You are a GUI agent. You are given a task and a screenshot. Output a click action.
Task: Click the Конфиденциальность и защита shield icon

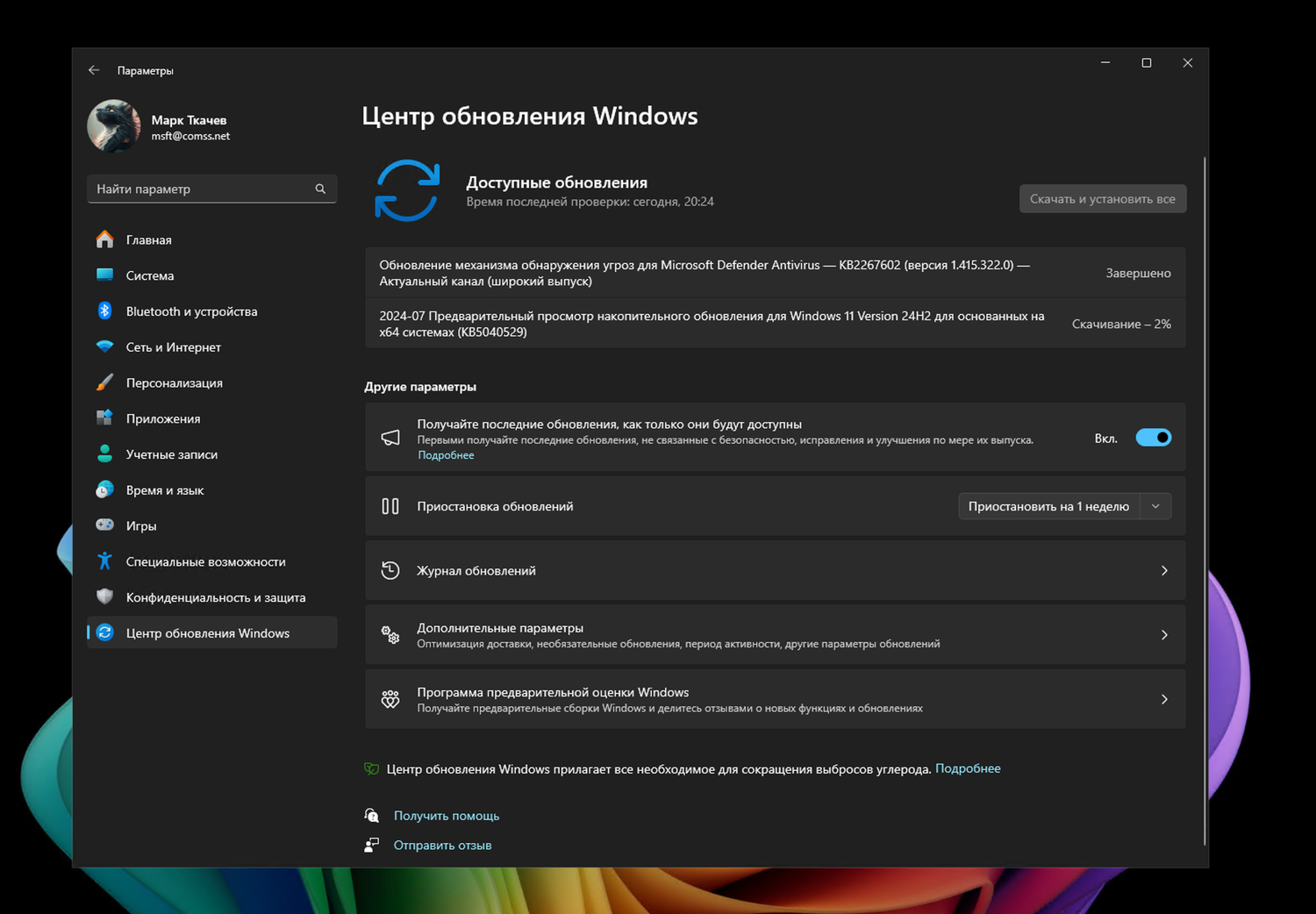(x=104, y=597)
